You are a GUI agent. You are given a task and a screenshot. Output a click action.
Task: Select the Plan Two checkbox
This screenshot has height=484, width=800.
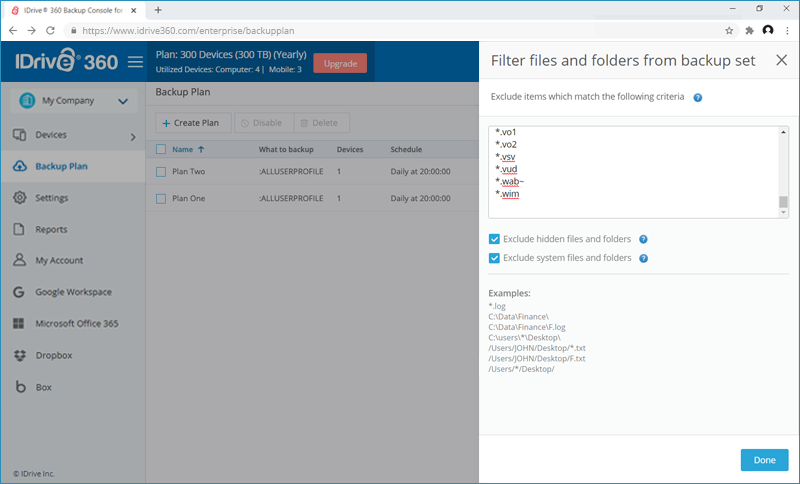(x=161, y=171)
